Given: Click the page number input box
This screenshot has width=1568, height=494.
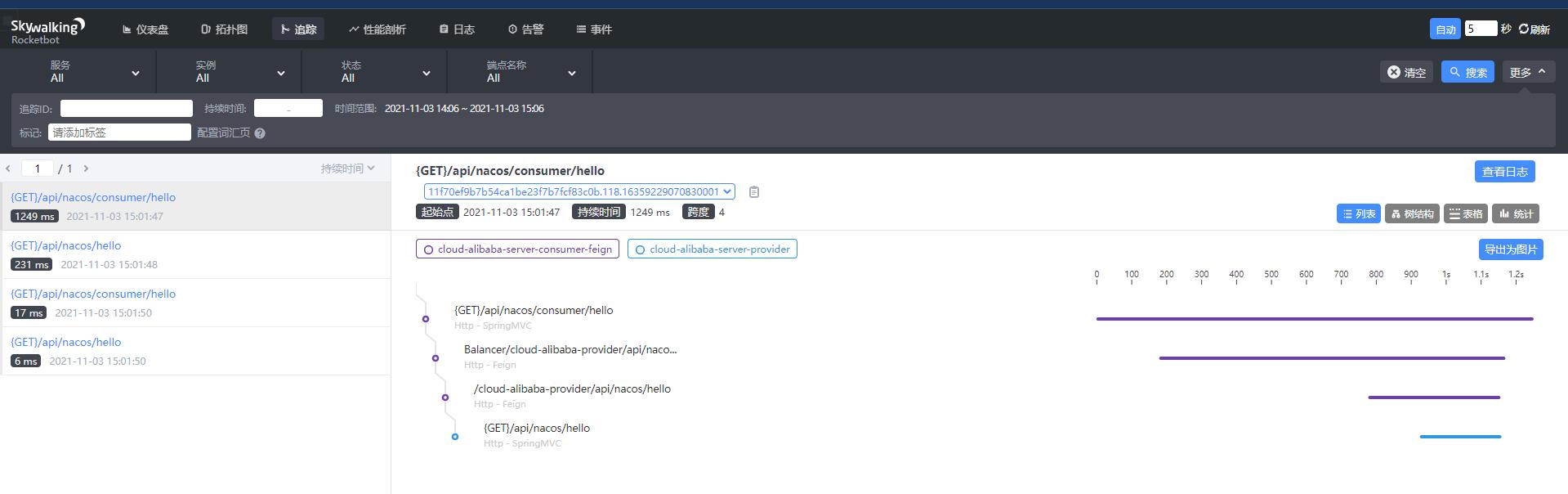Looking at the screenshot, I should [38, 168].
